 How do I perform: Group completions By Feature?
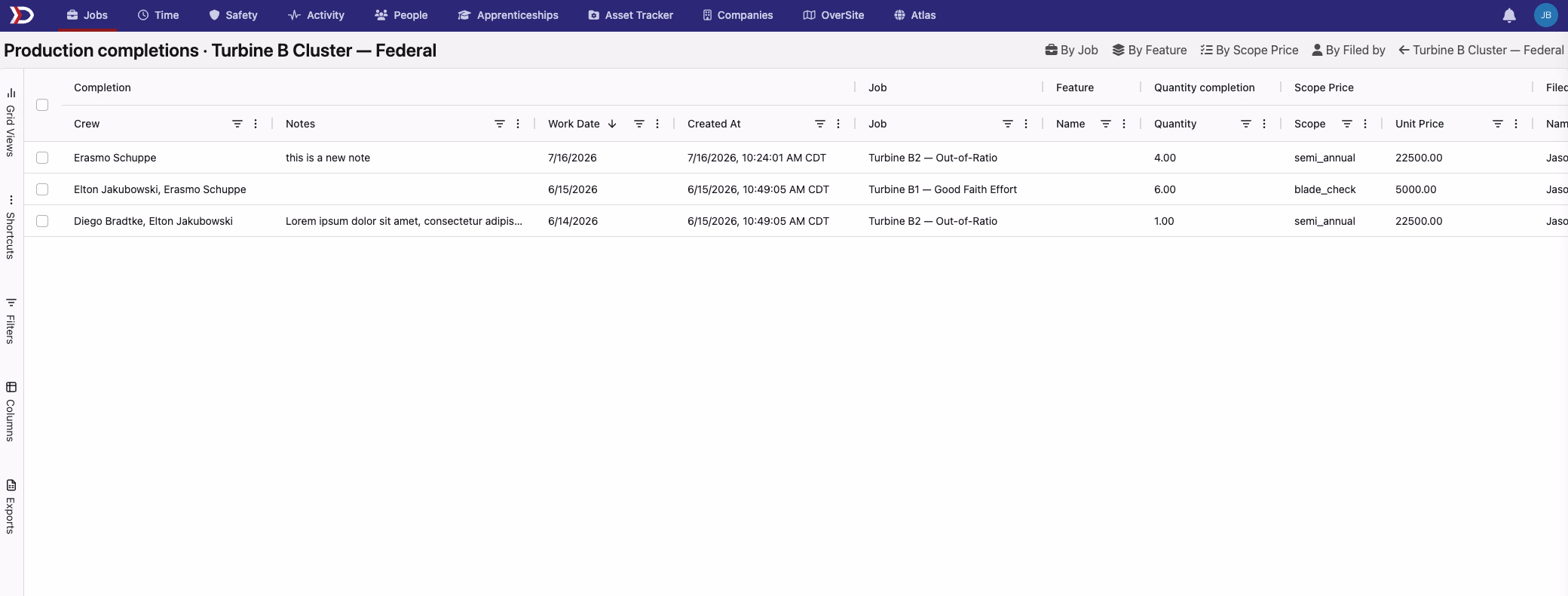point(1150,50)
